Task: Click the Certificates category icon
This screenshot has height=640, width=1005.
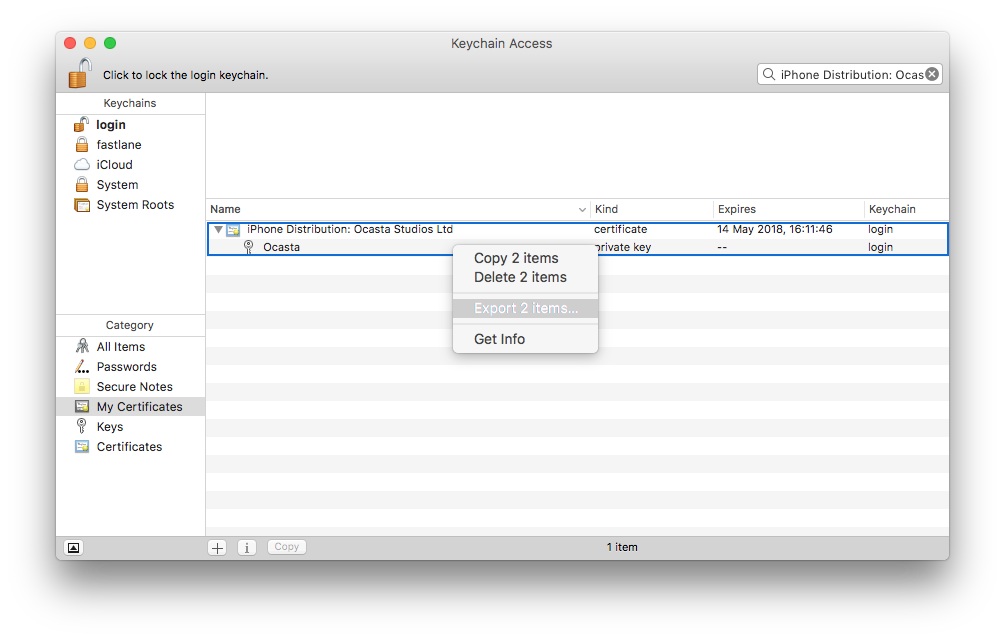Action: pos(82,447)
